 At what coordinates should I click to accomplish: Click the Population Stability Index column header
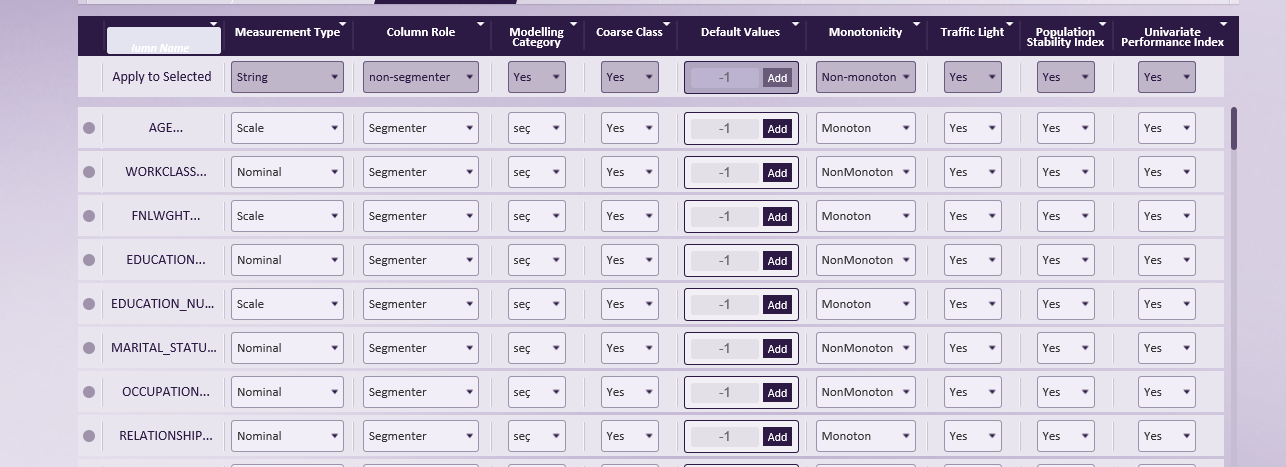click(1065, 37)
